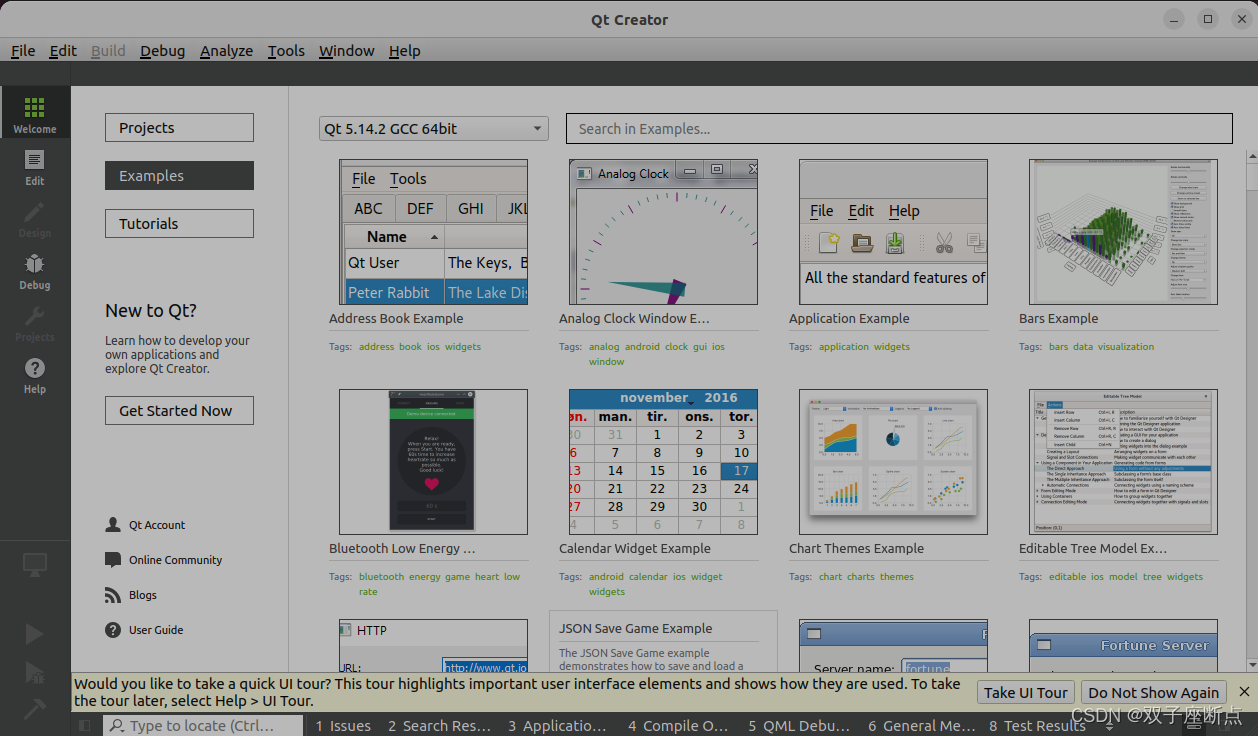Open the 2 Search Results output pane

coord(439,726)
